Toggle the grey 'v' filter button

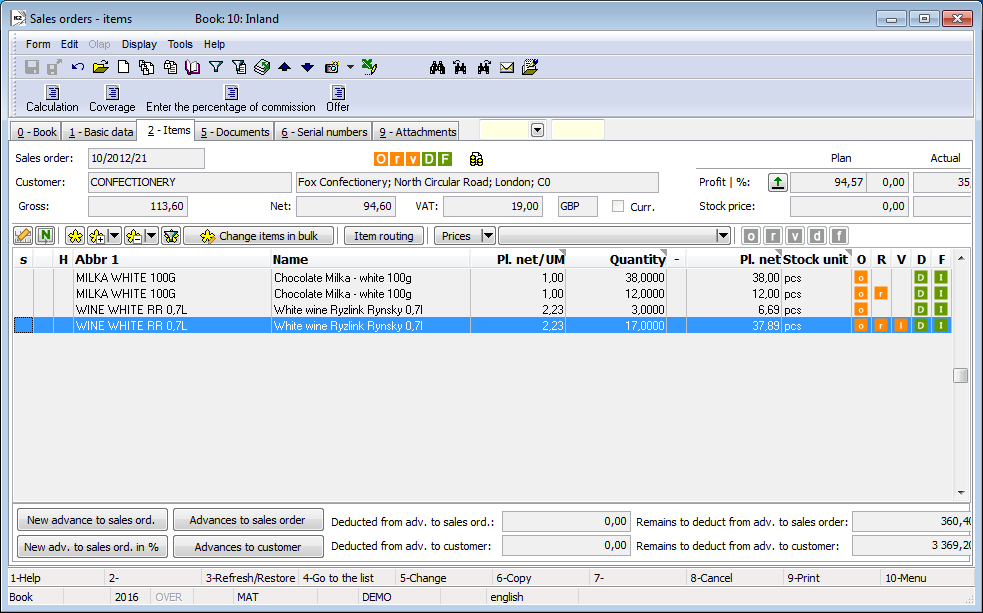point(795,236)
